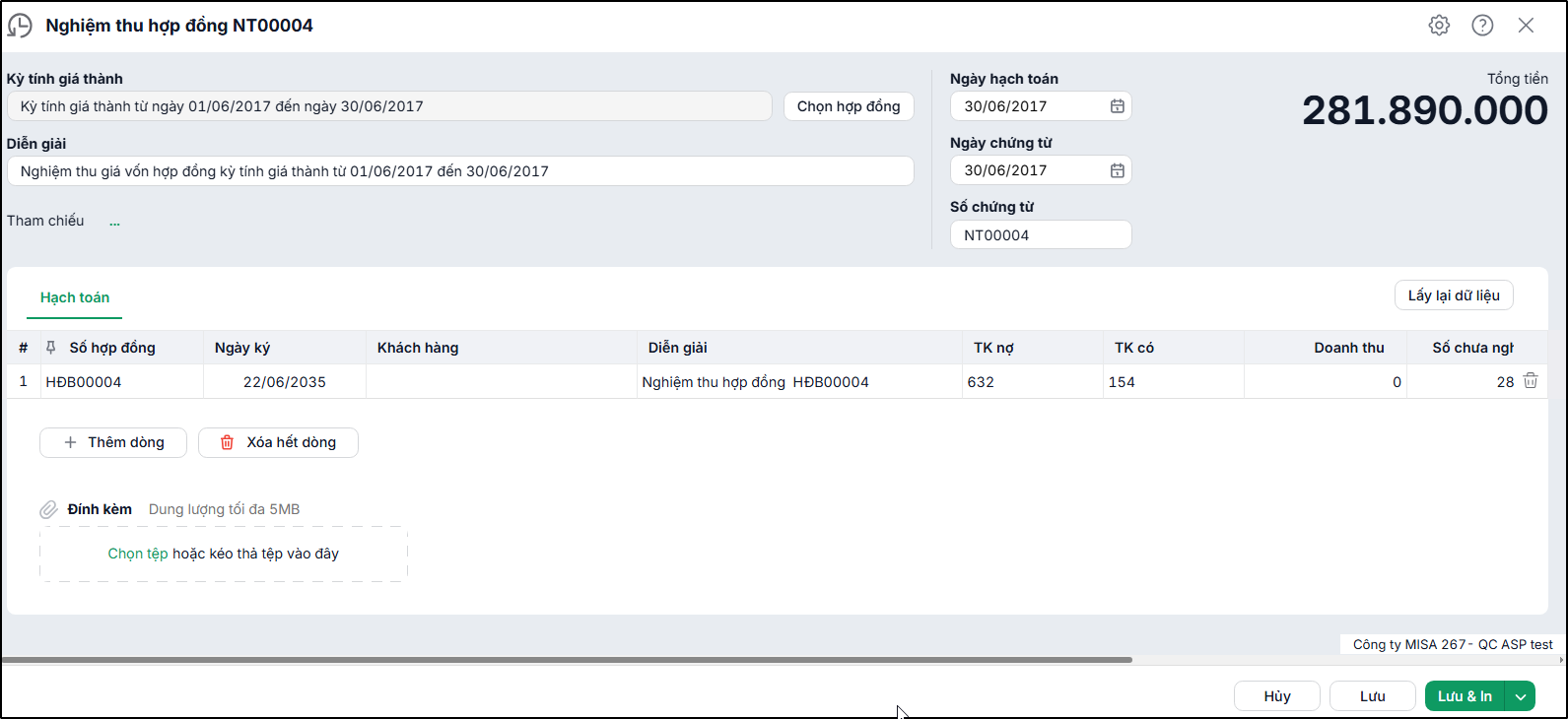Add a row with Thêm dòng

113,442
